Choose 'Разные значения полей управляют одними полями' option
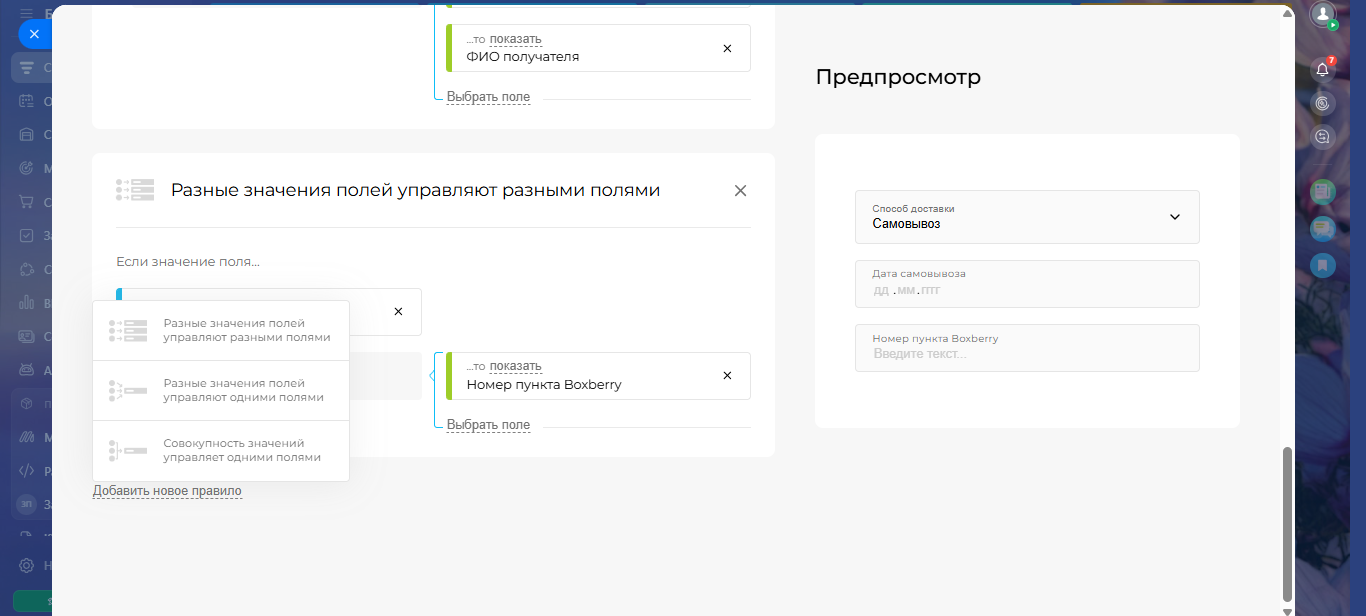This screenshot has width=1366, height=616. pos(221,390)
